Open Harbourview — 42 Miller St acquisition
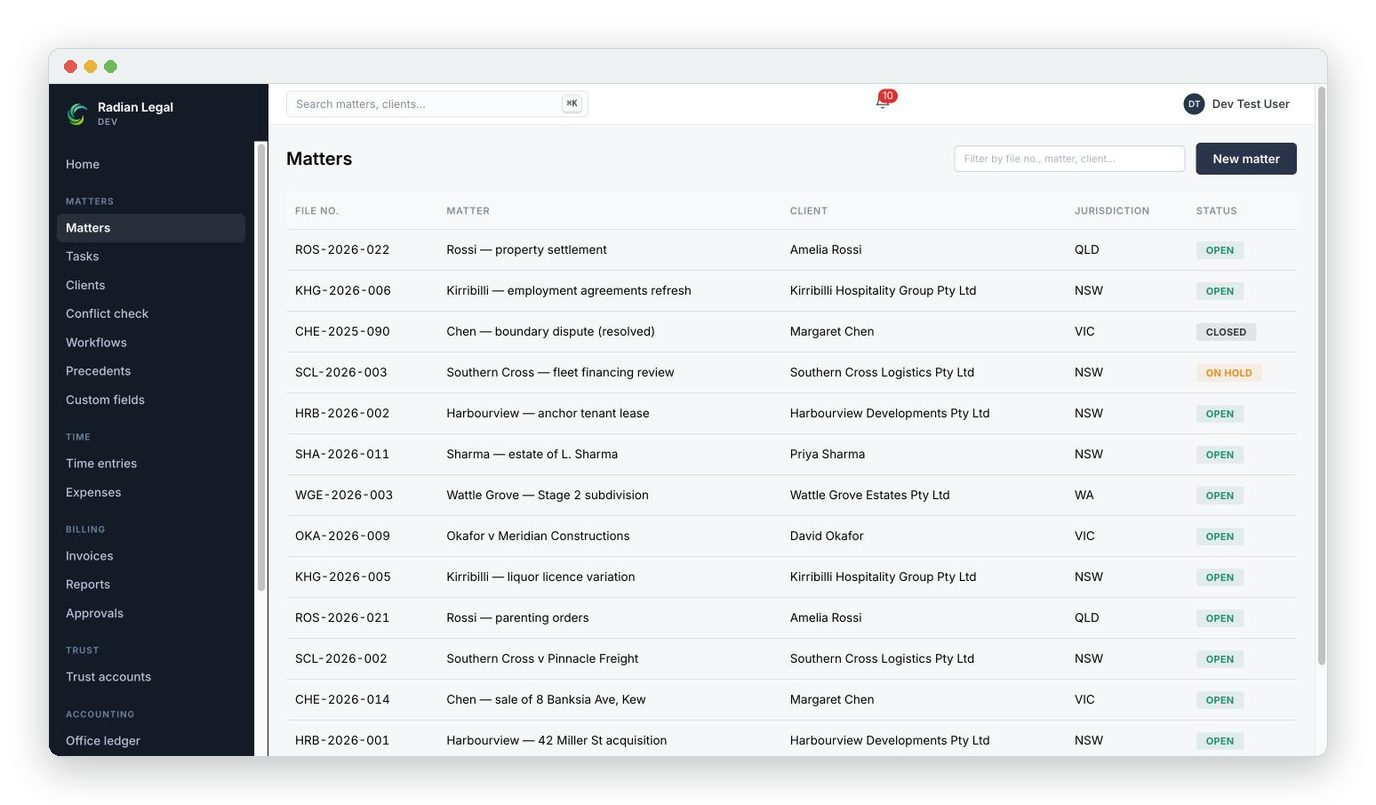 tap(556, 742)
